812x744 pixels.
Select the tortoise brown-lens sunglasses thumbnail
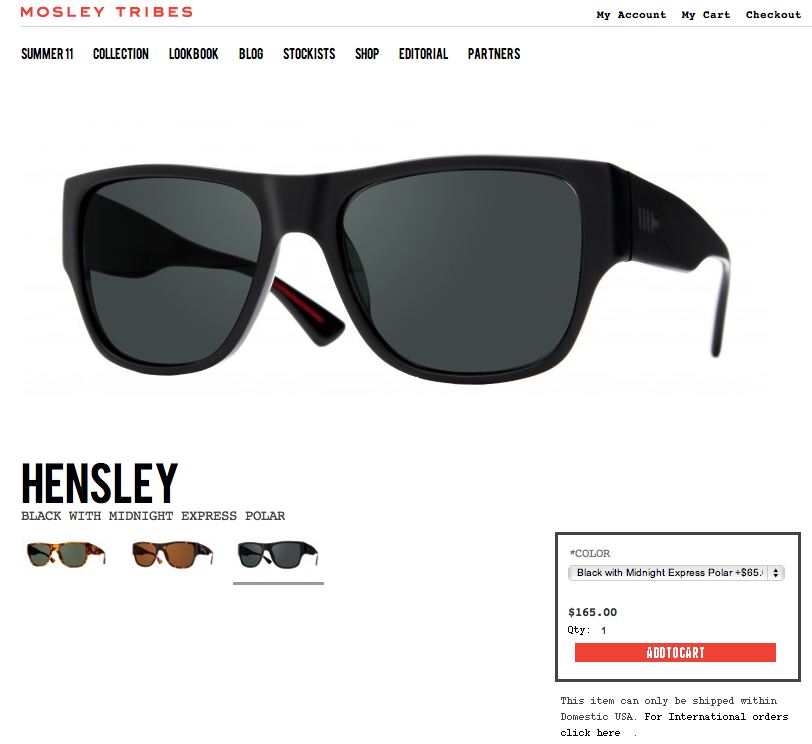[x=172, y=555]
